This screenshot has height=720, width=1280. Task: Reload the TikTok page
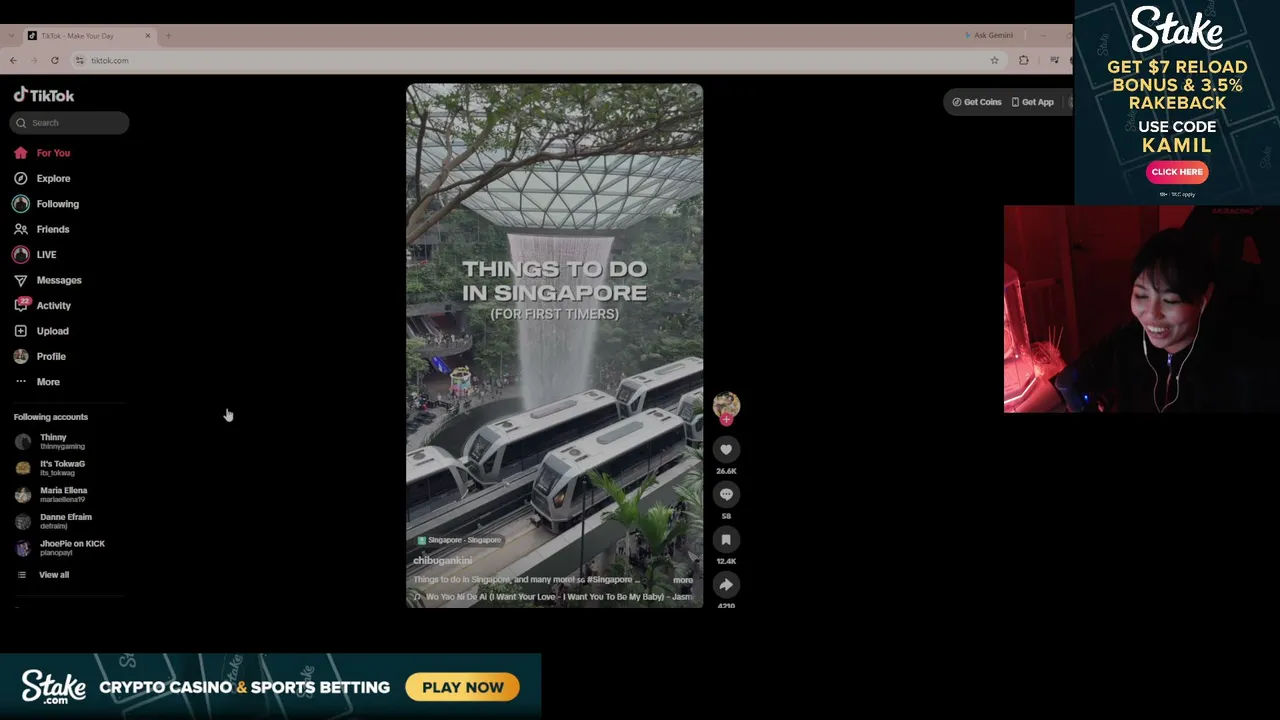click(55, 60)
